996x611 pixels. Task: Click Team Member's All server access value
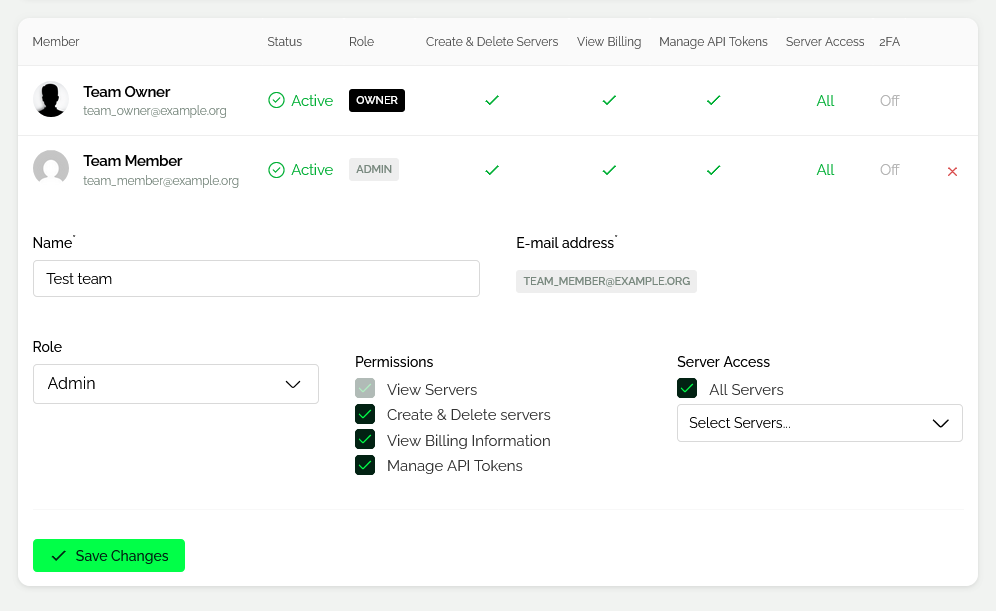coord(825,170)
